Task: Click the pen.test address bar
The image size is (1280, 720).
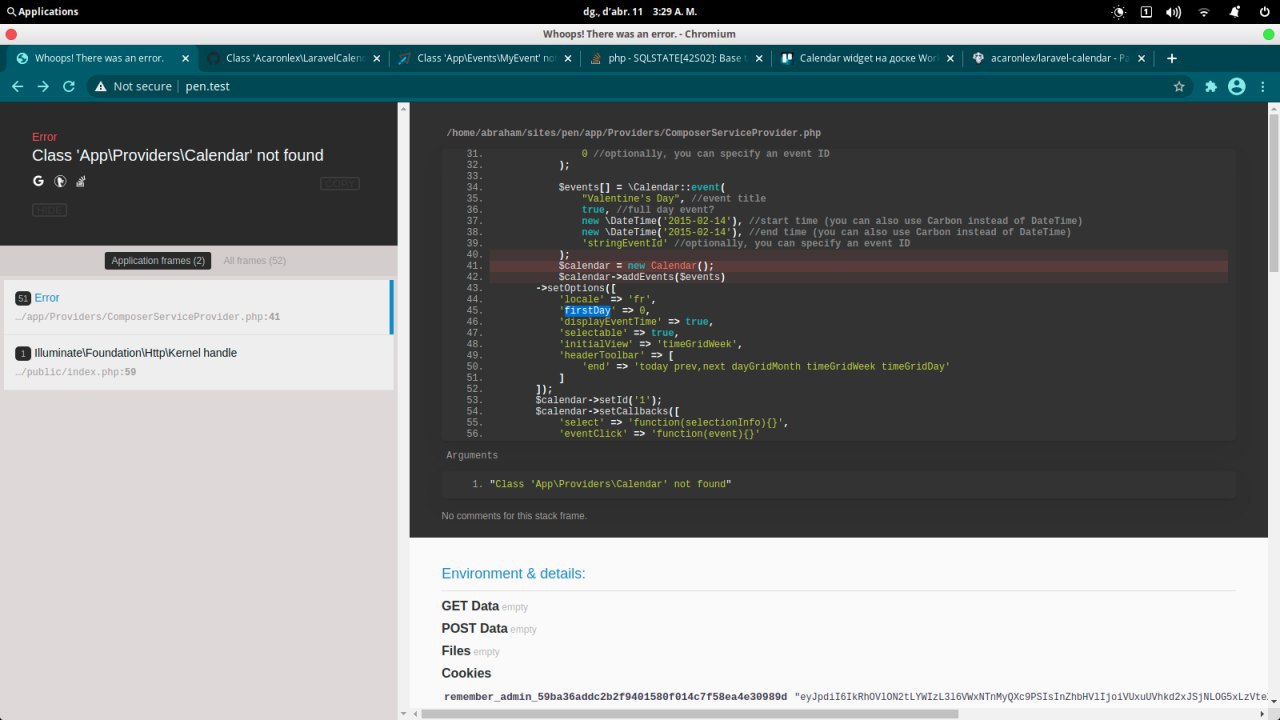Action: point(630,86)
